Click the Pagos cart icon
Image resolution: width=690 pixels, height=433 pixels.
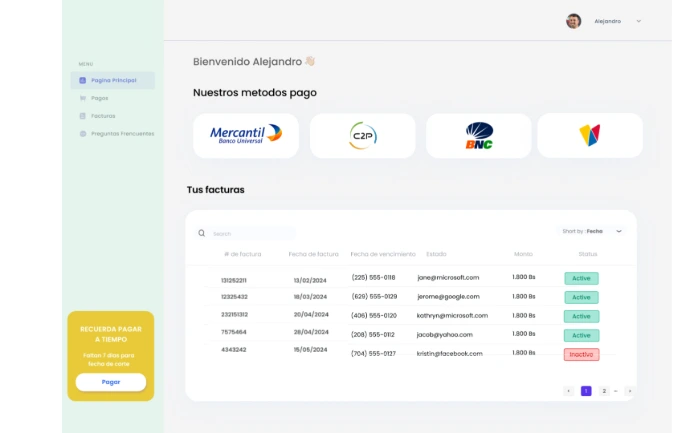tap(82, 98)
